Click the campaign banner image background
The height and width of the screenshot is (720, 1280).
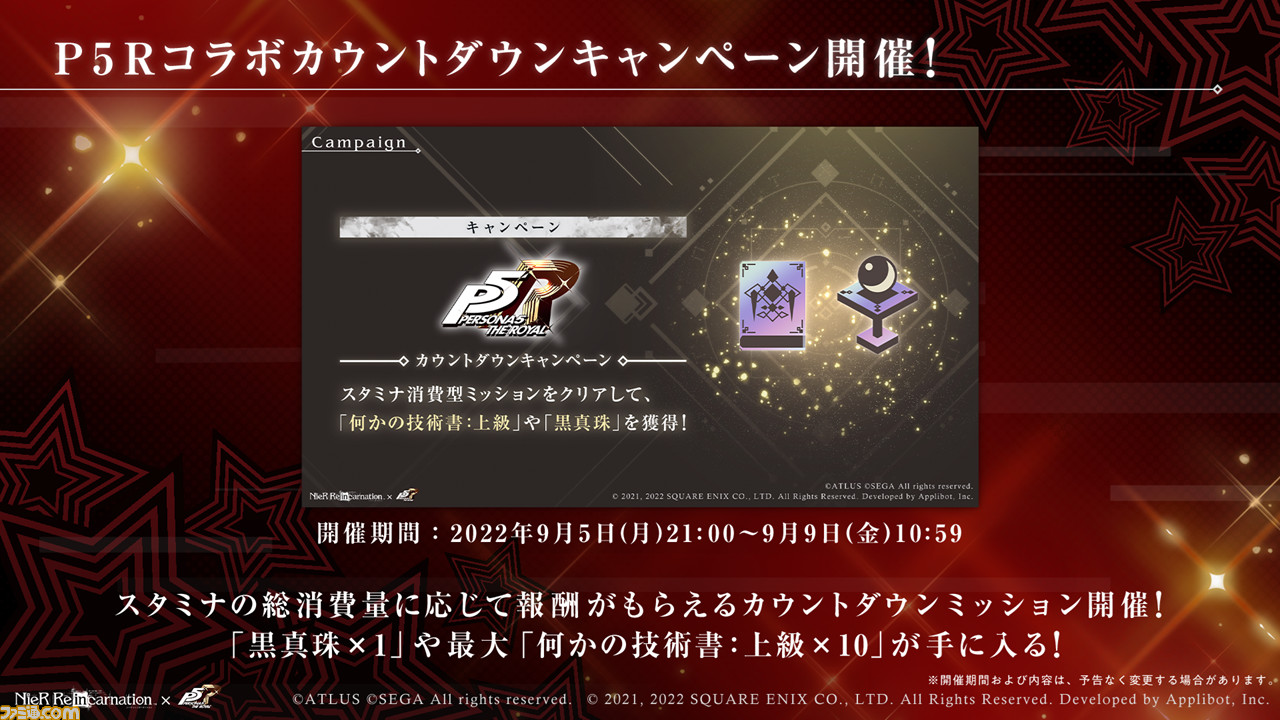click(x=640, y=316)
